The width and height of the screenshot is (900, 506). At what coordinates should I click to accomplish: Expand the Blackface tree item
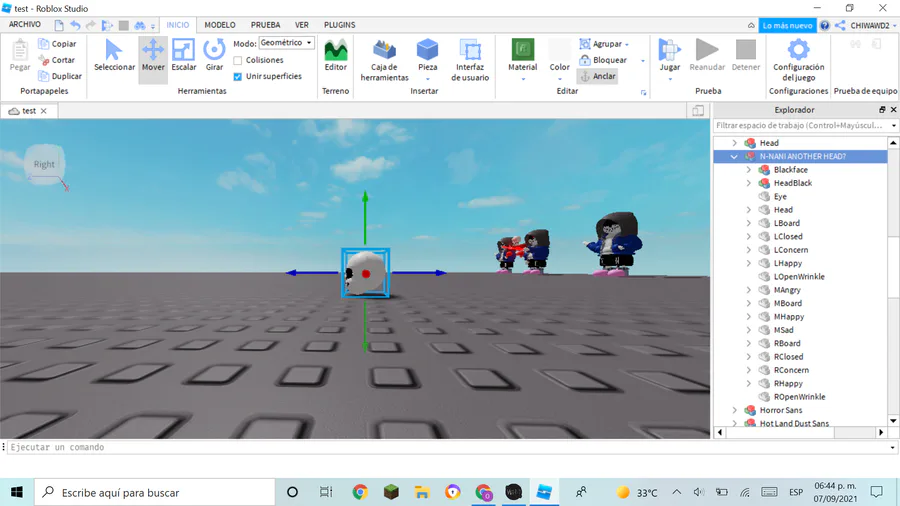(x=748, y=170)
